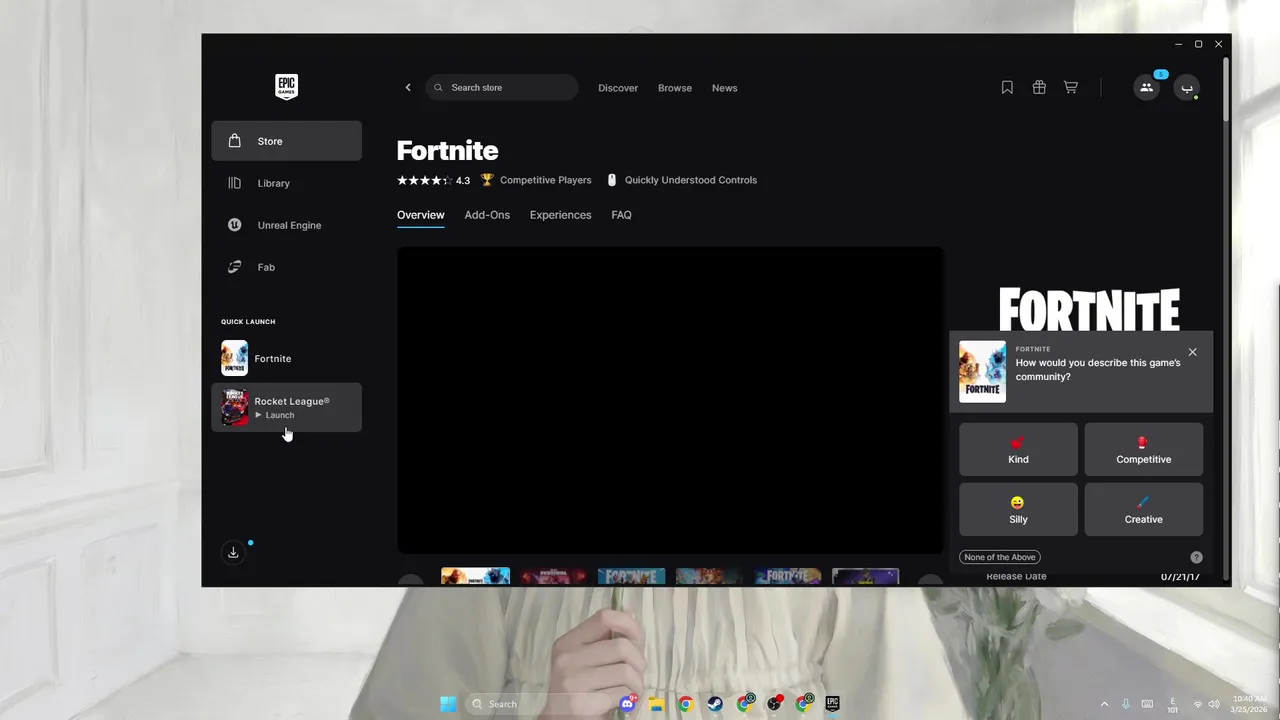Open the Browse page
This screenshot has height=720, width=1280.
click(675, 88)
